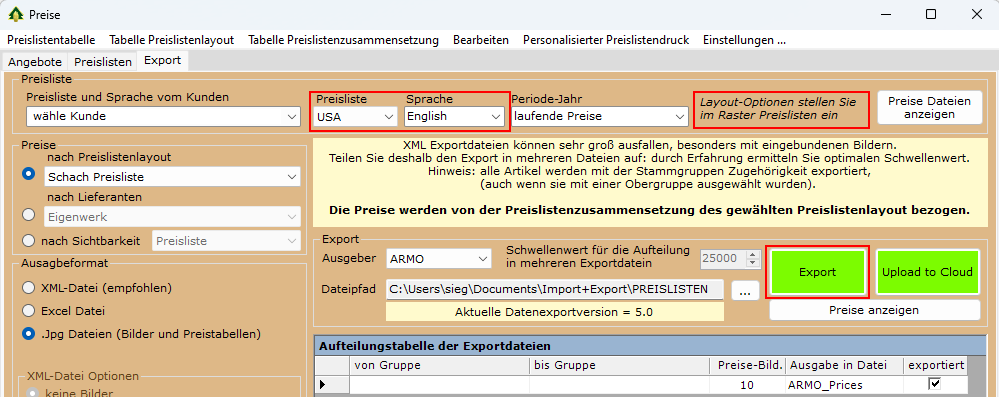Minimize the Preise window
999x397 pixels.
[x=886, y=14]
